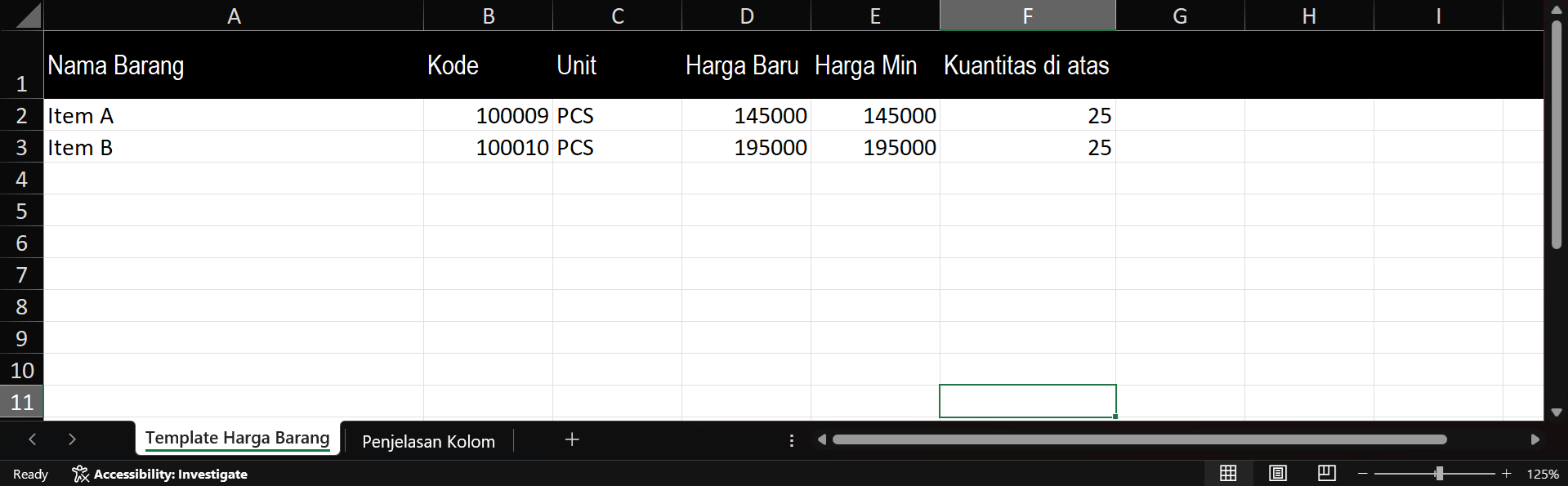Switch to Page Layout view
Screen dimensions: 1568x486
(x=1277, y=473)
